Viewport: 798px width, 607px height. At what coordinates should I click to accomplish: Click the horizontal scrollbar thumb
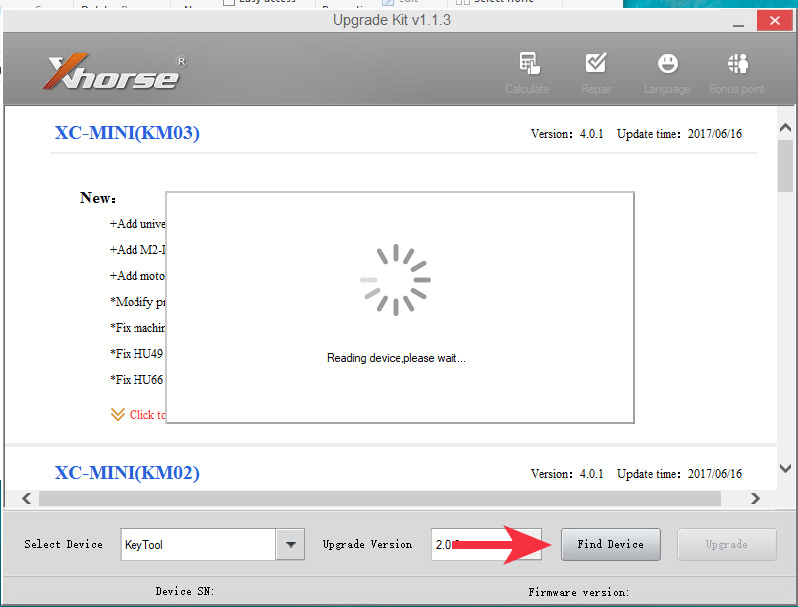pos(380,498)
